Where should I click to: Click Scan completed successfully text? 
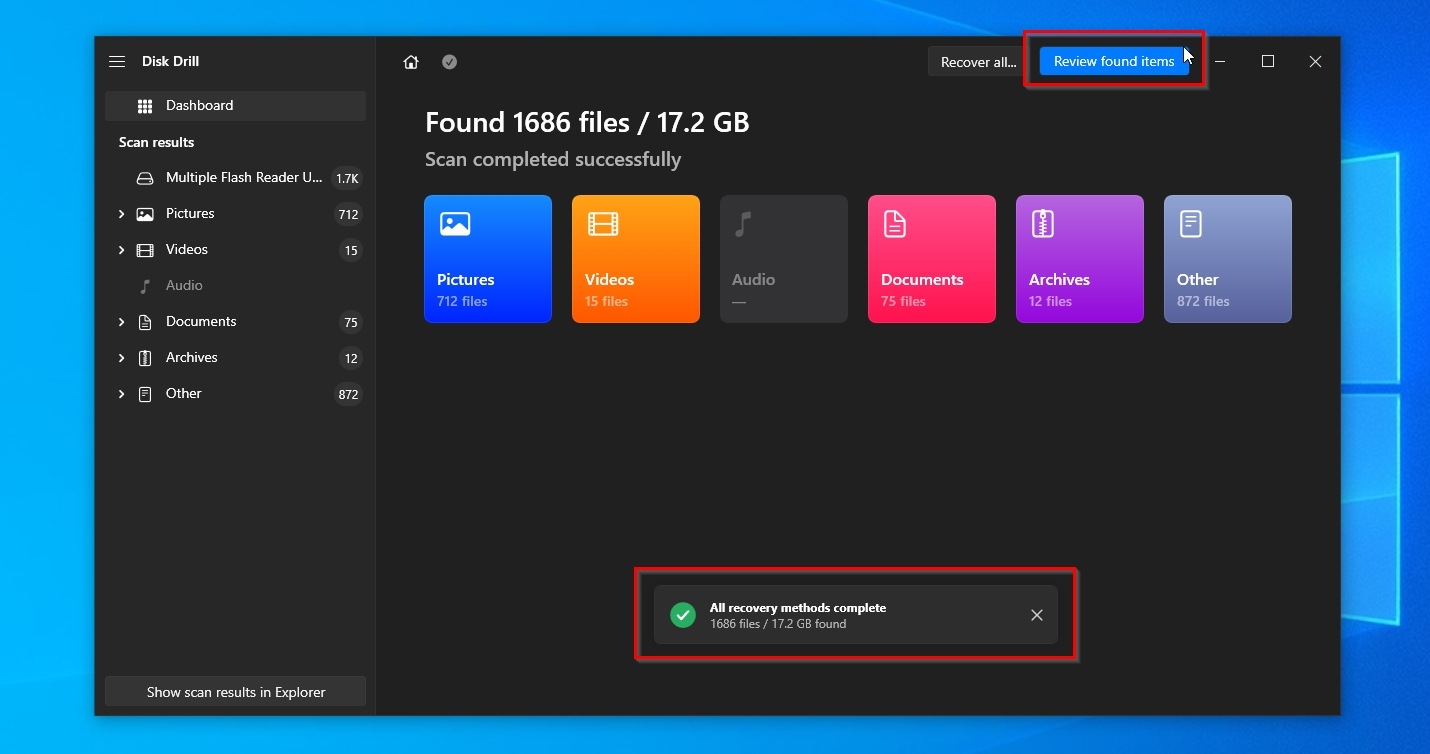pos(553,160)
